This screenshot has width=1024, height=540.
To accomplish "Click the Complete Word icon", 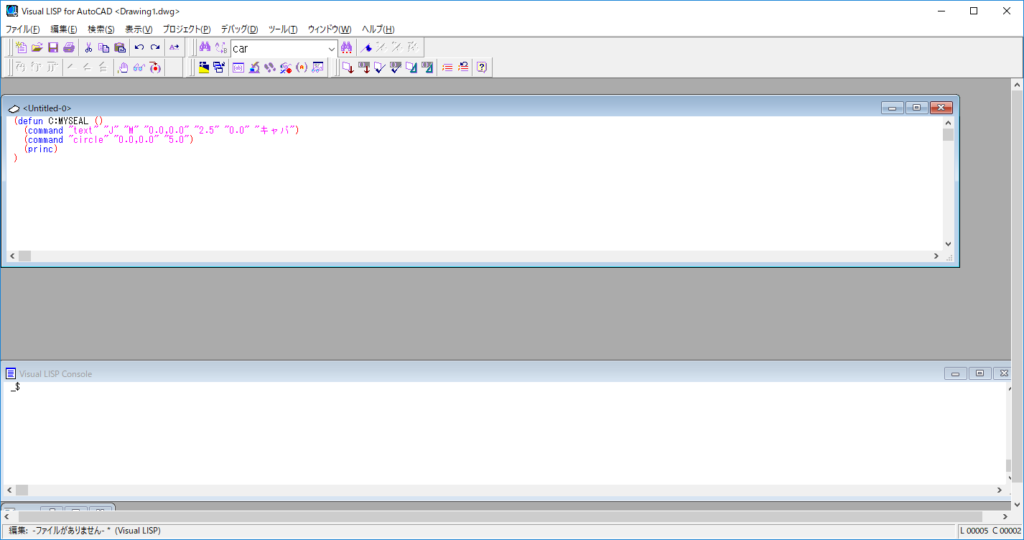I will [174, 48].
